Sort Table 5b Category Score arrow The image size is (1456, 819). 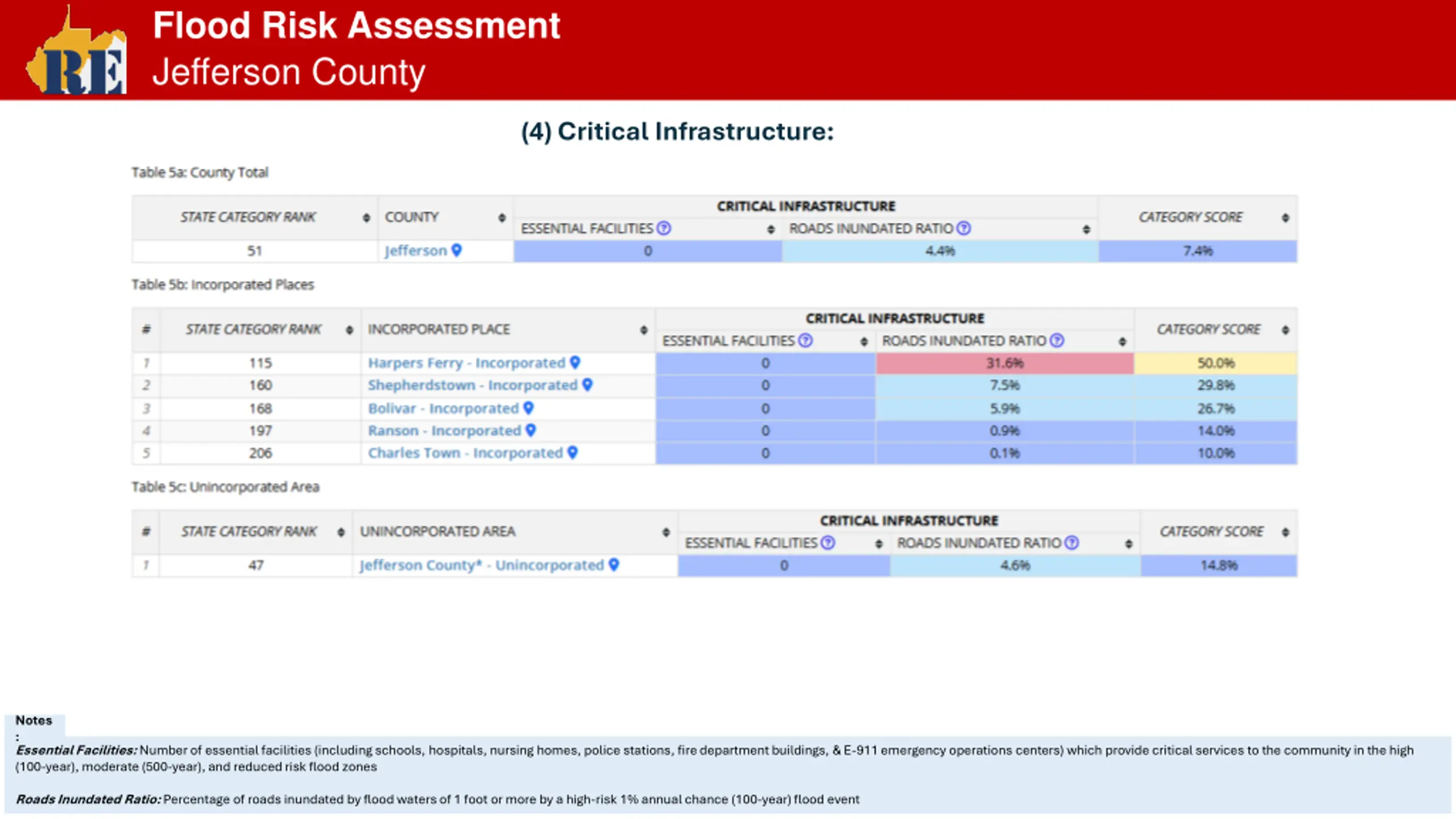tap(1285, 330)
